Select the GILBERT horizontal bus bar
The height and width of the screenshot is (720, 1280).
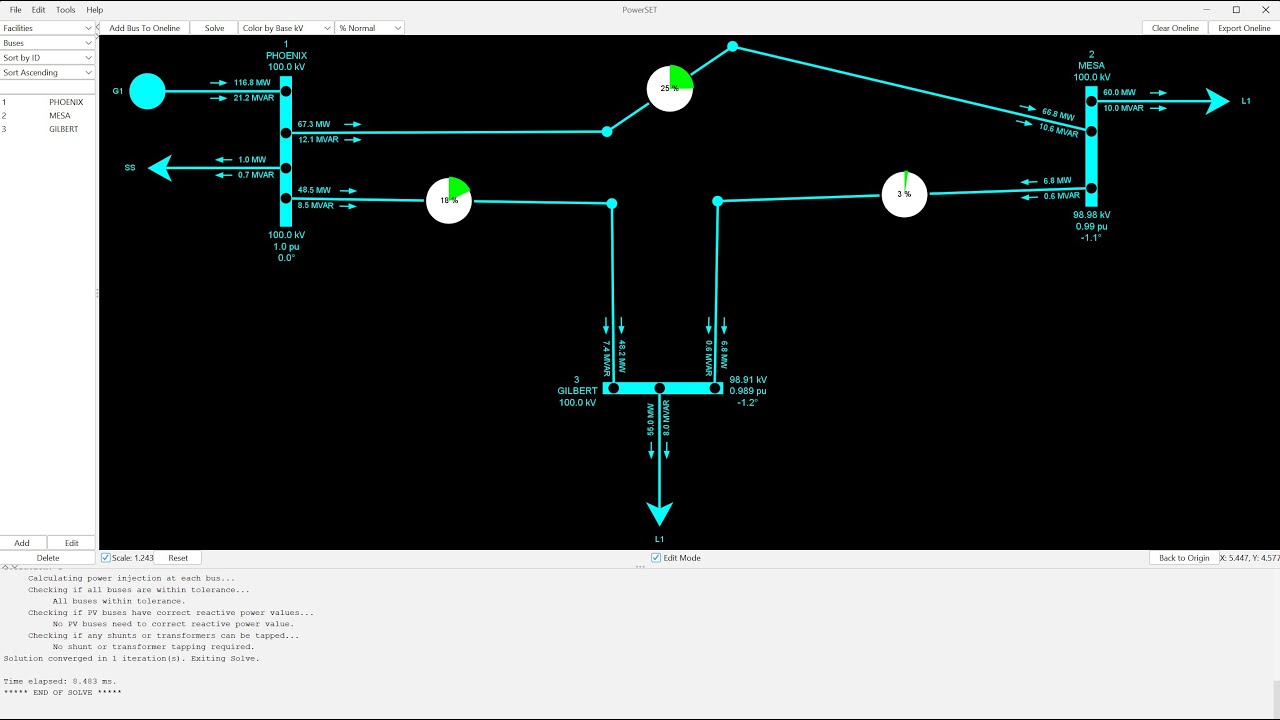pyautogui.click(x=663, y=388)
